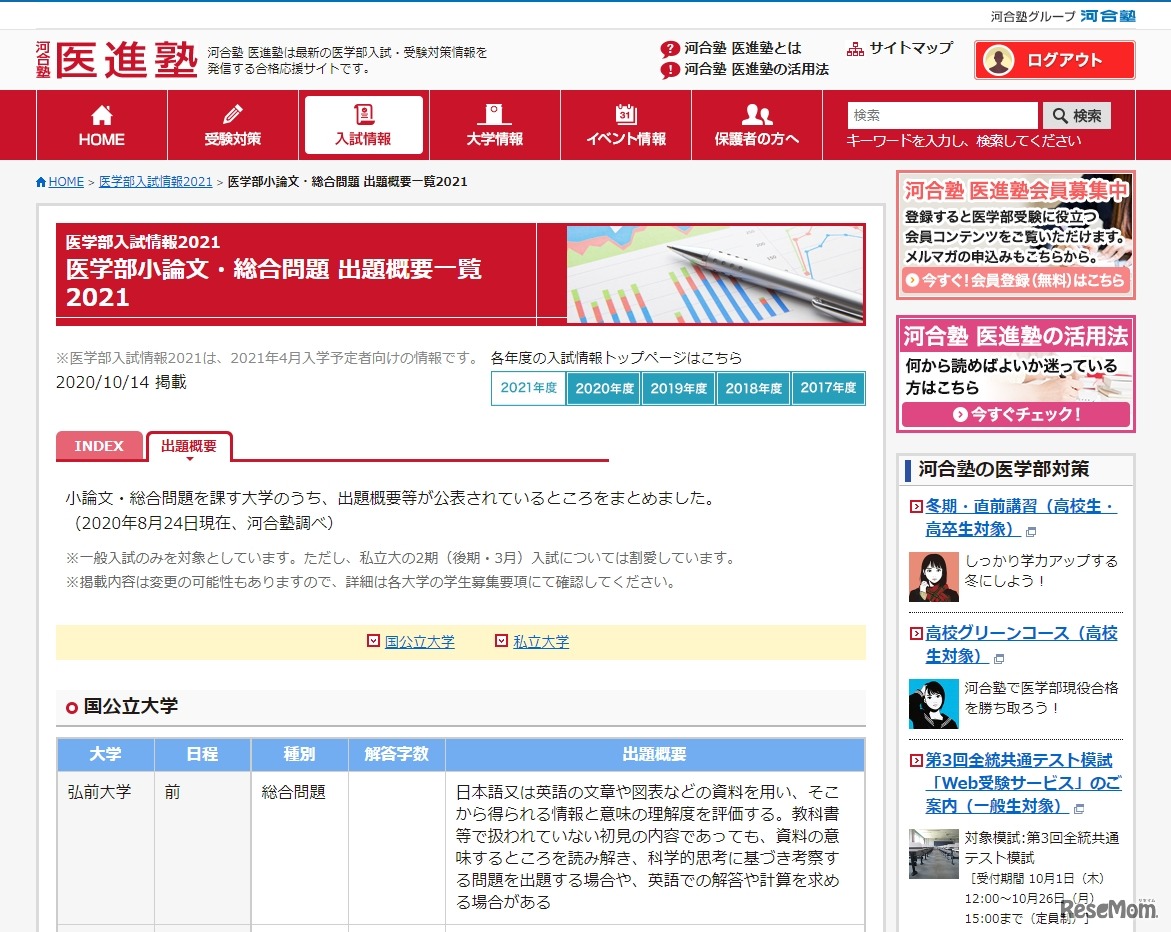
Task: Click inside the search keyword input field
Action: [940, 114]
